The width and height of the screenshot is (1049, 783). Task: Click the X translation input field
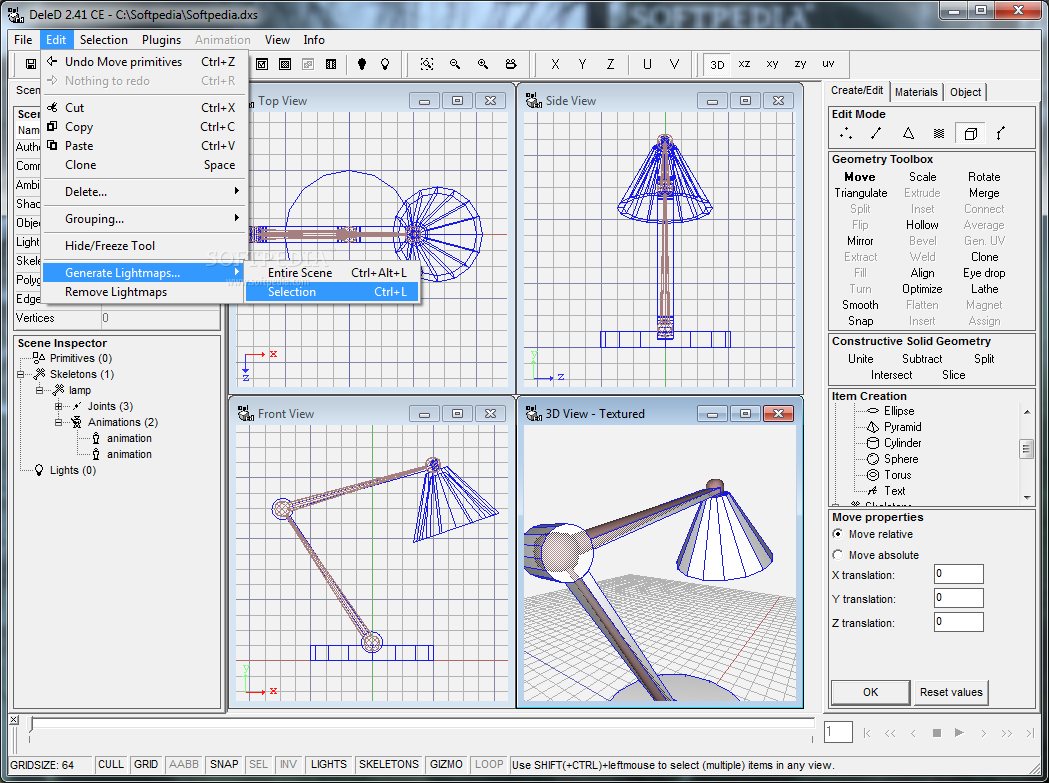coord(959,574)
